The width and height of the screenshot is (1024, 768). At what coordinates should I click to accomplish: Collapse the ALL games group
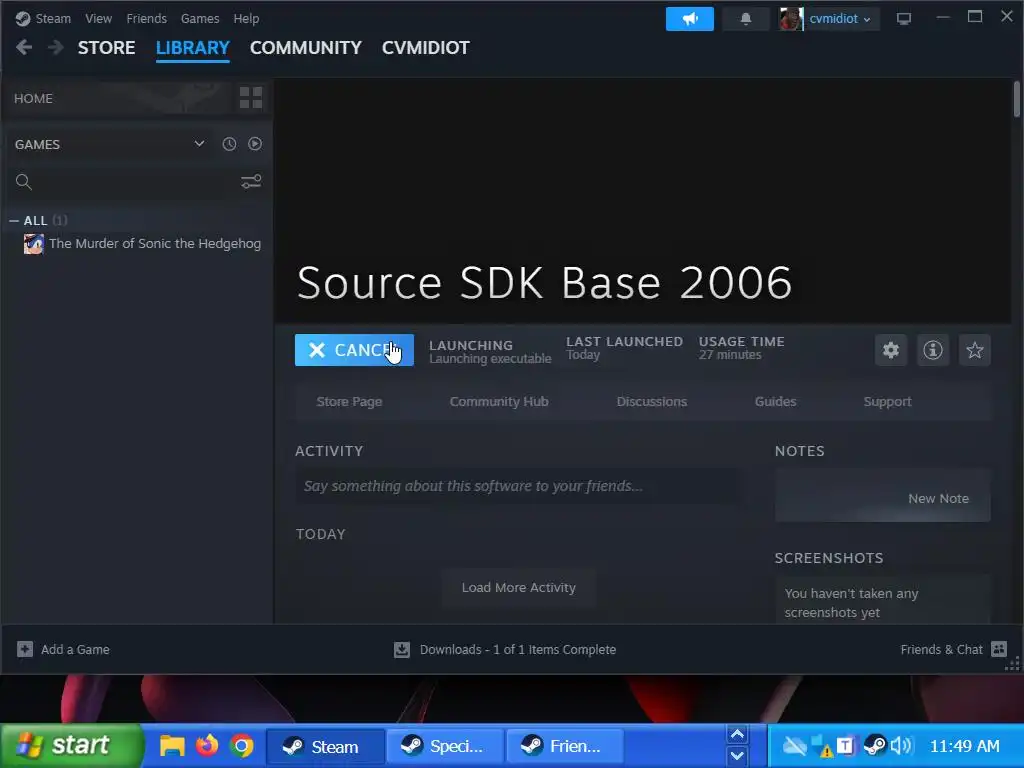[x=14, y=221]
